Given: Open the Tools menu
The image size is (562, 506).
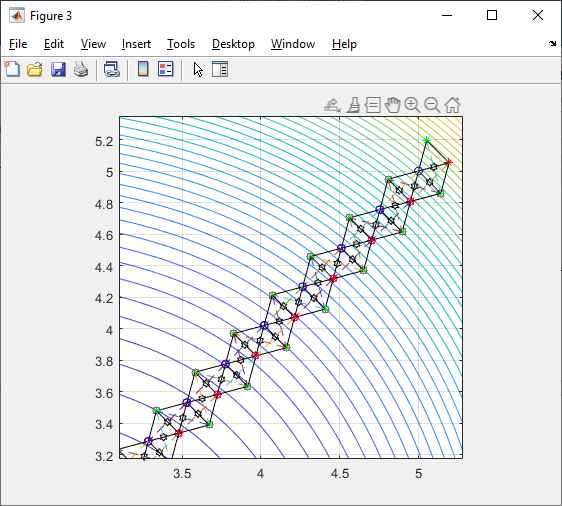Looking at the screenshot, I should click(x=181, y=44).
